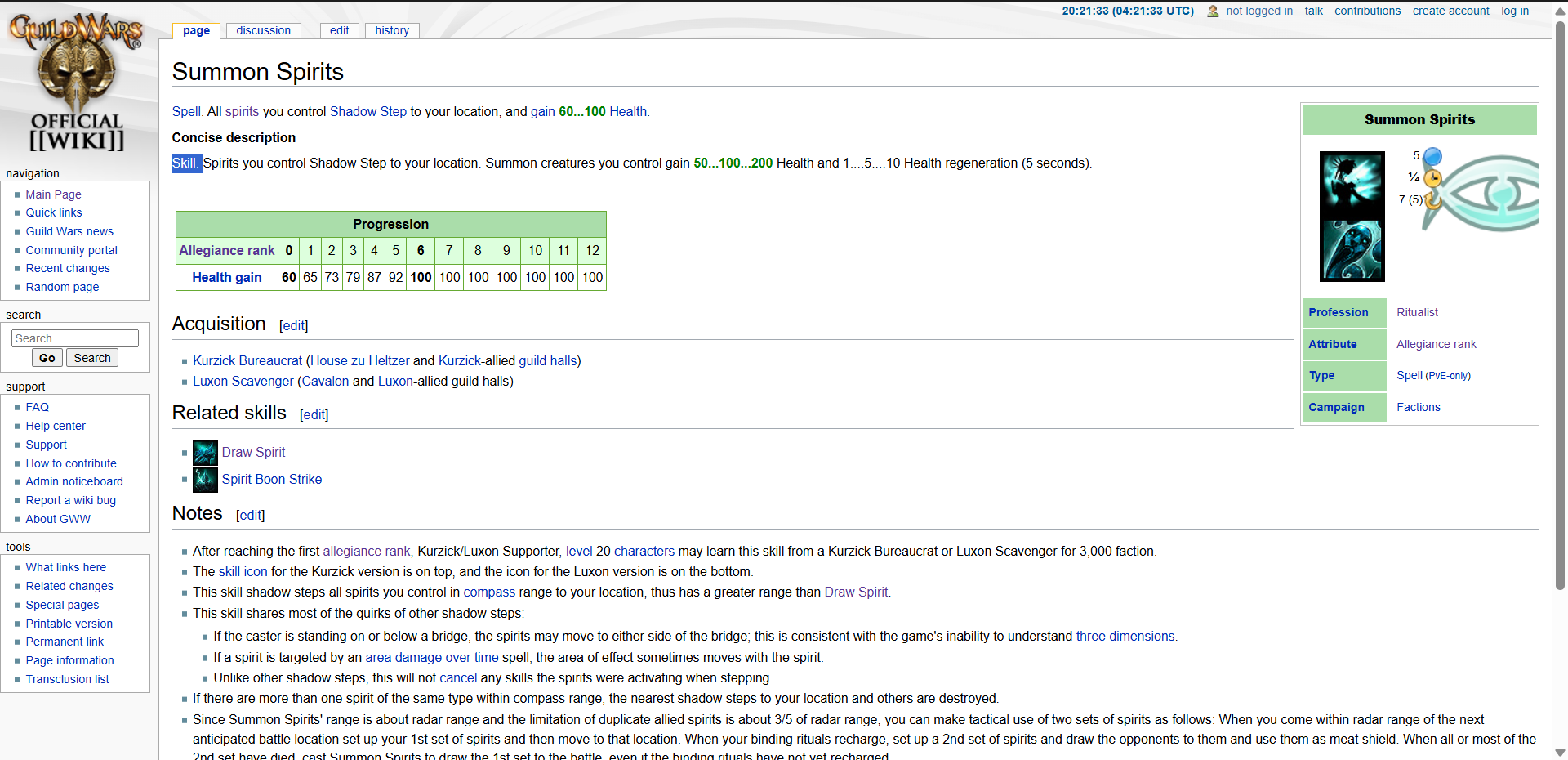Click the Guild Wars Official Wiki logo
1568x760 pixels.
point(77,82)
